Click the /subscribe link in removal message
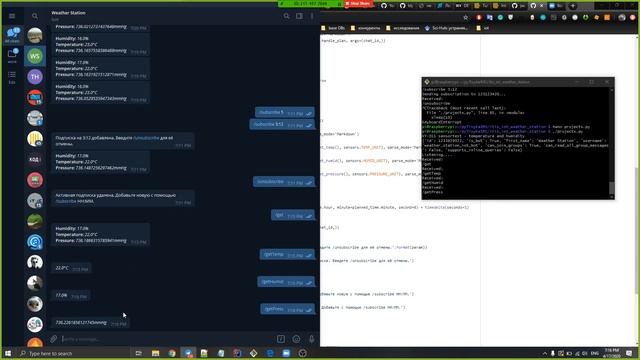 [x=66, y=201]
